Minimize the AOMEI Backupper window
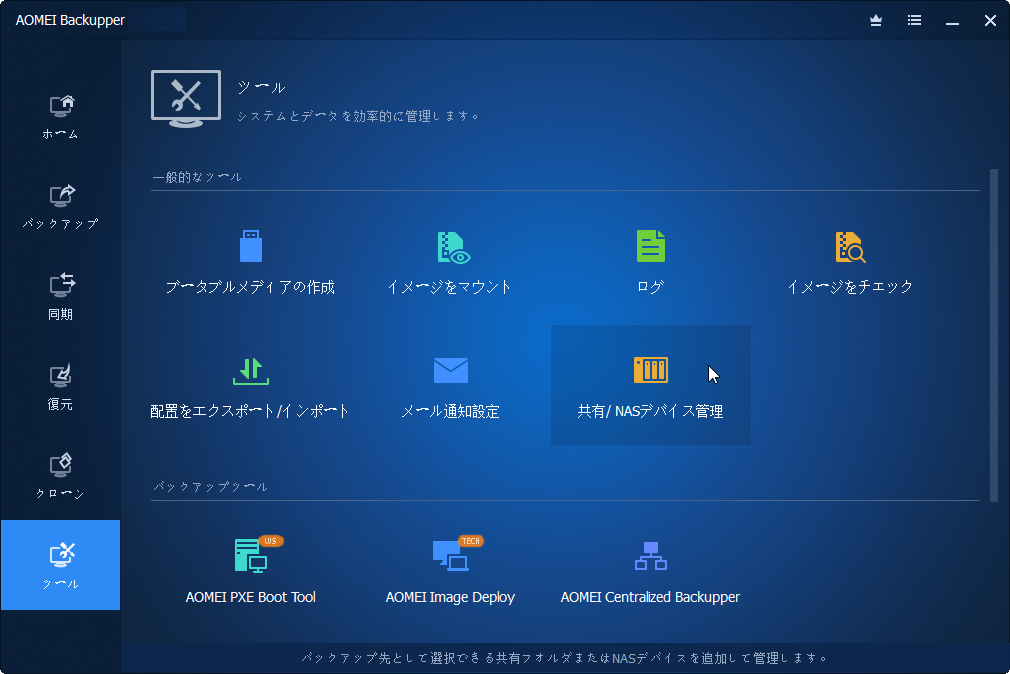The image size is (1010, 674). coord(953,21)
